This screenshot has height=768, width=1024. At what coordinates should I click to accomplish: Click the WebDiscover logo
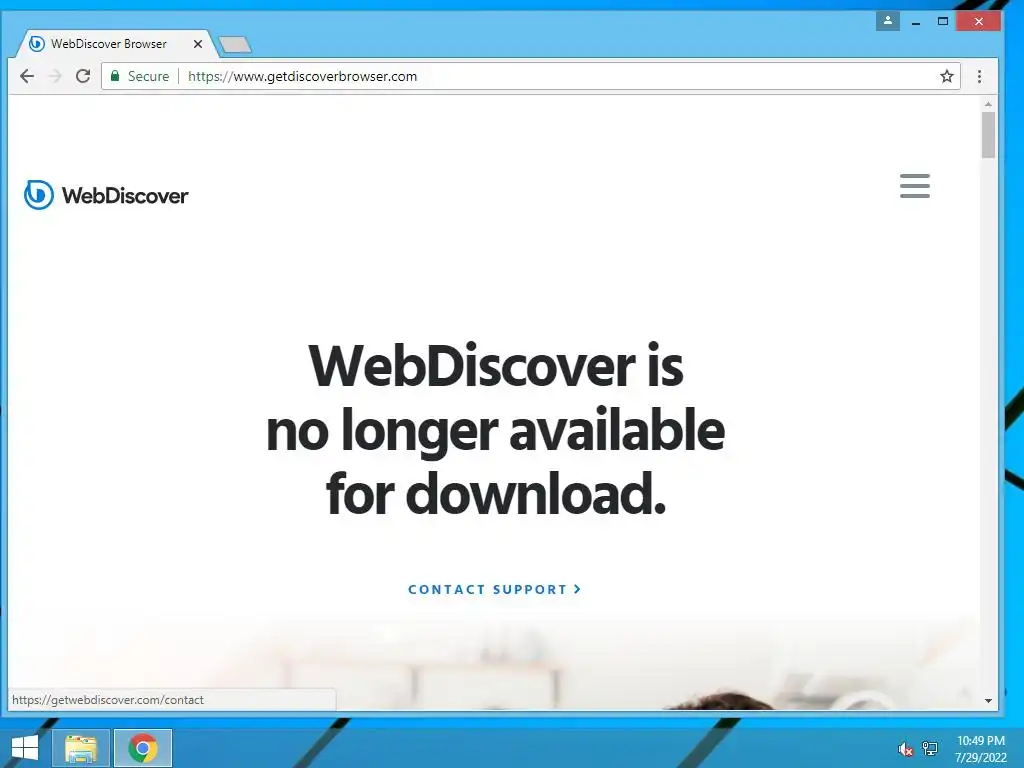[106, 195]
